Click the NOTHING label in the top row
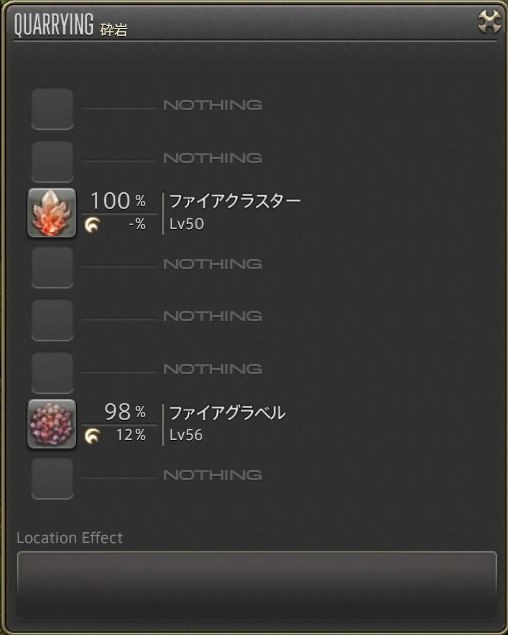Image resolution: width=508 pixels, height=635 pixels. [212, 105]
